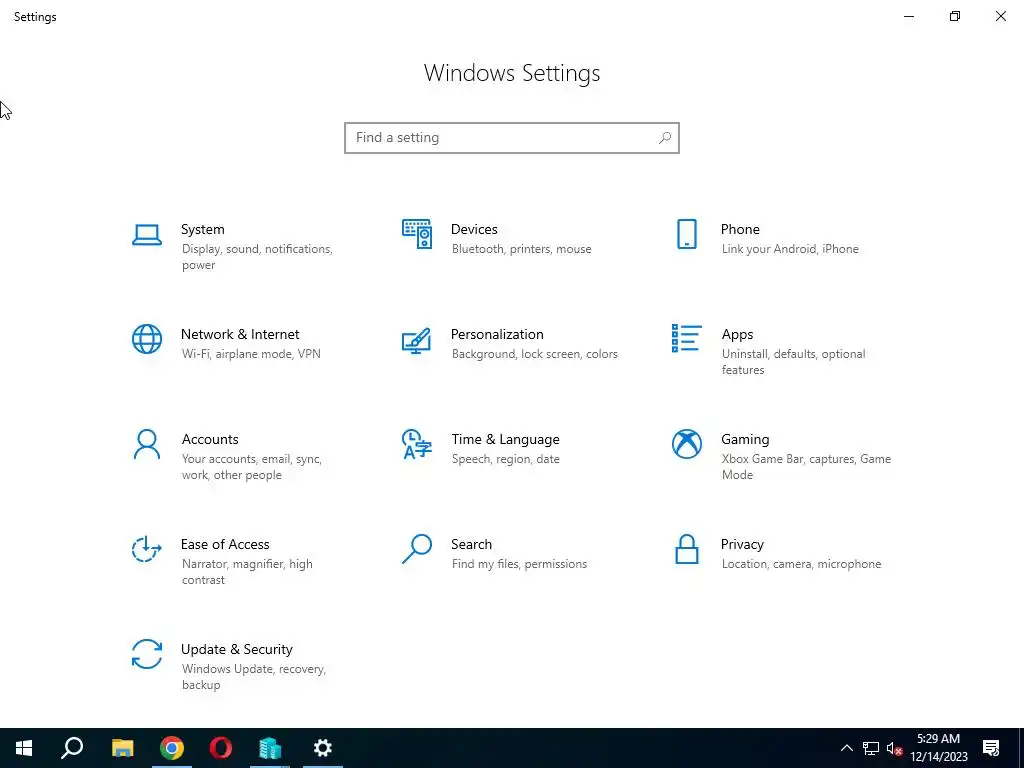This screenshot has width=1024, height=768.
Task: Click 'Uninstall, defaults, optional features' description
Action: click(793, 362)
